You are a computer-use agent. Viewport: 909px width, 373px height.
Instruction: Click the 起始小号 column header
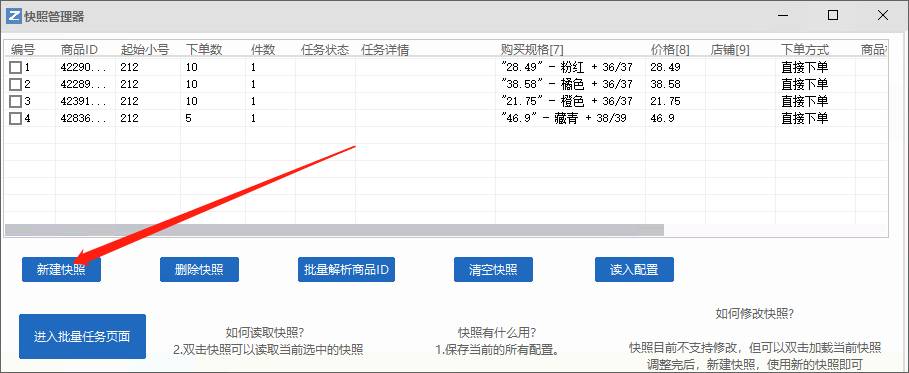[x=144, y=50]
